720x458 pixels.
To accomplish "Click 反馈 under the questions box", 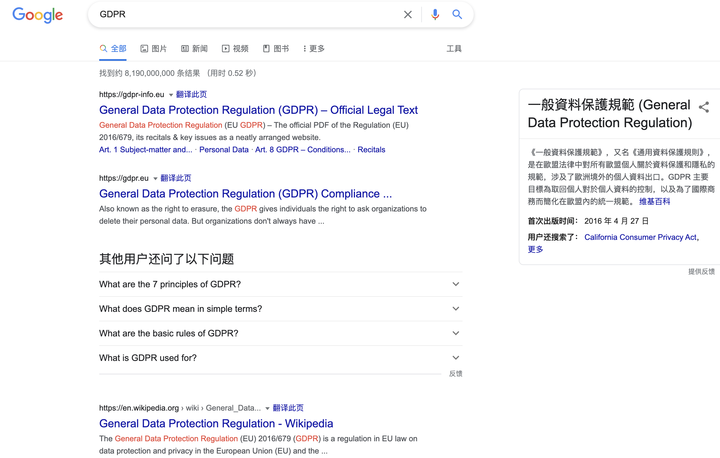I will click(x=456, y=374).
